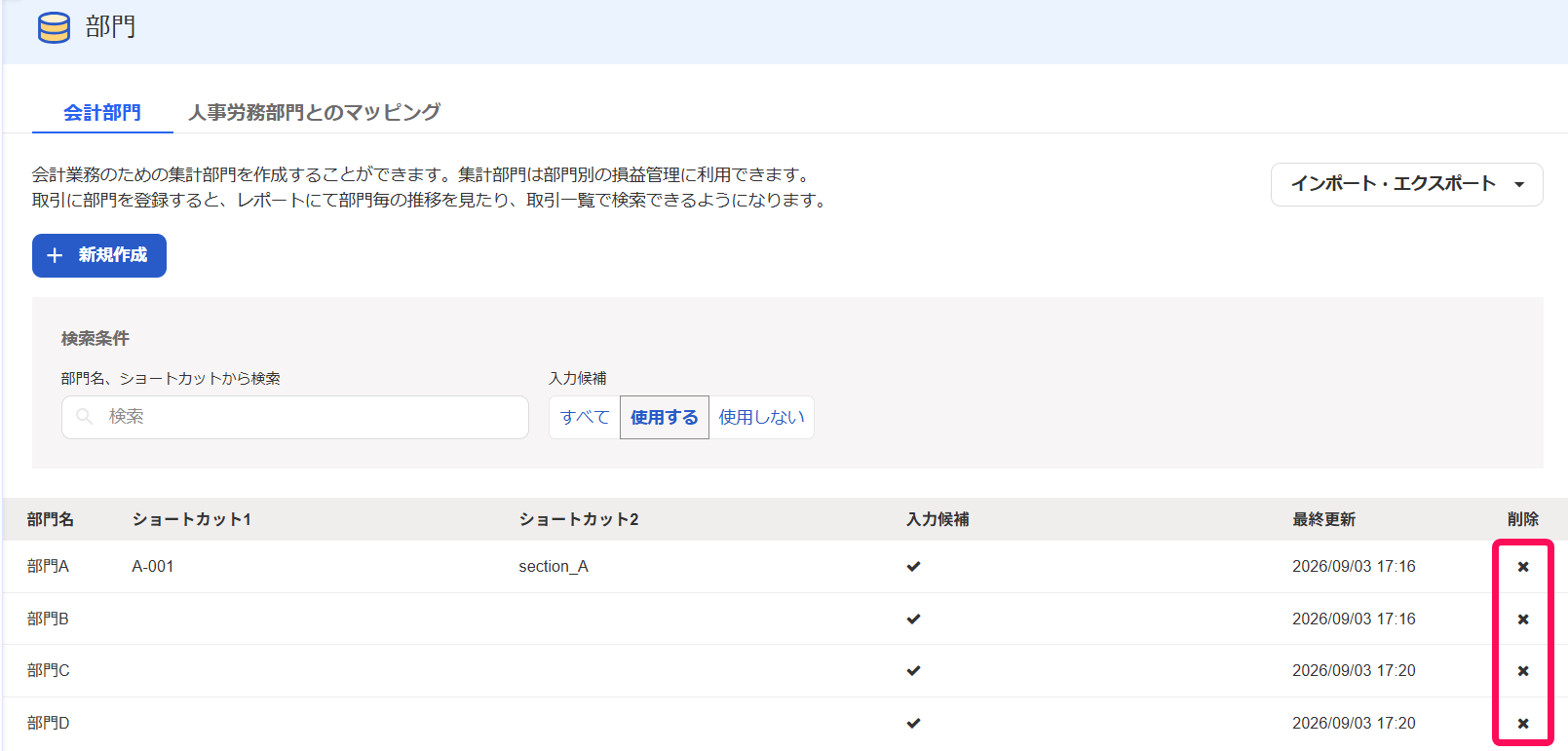Select the すべて filter option
This screenshot has width=1568, height=751.
tap(585, 417)
